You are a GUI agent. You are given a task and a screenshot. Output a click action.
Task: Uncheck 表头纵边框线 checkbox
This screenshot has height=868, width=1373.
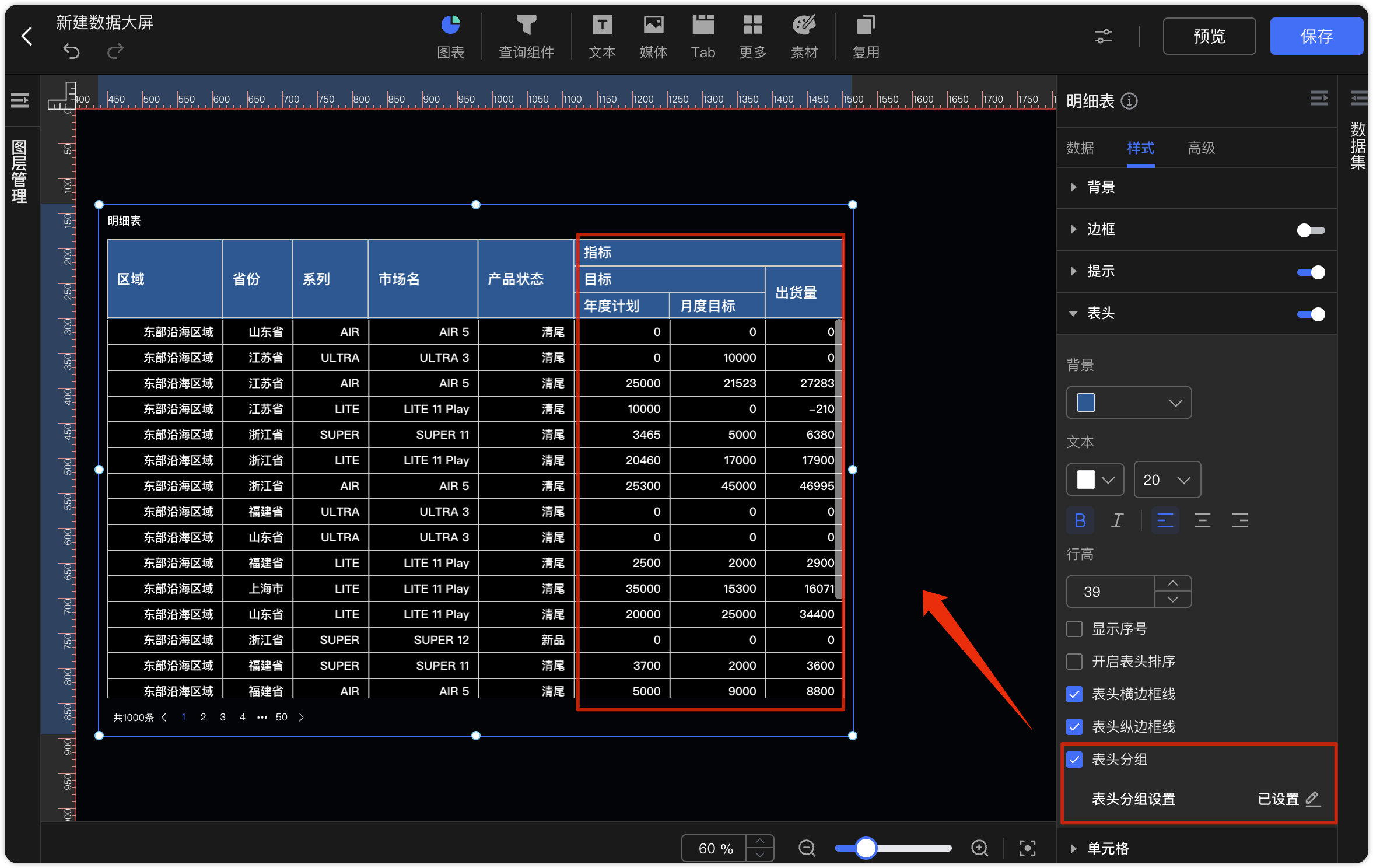[x=1074, y=727]
